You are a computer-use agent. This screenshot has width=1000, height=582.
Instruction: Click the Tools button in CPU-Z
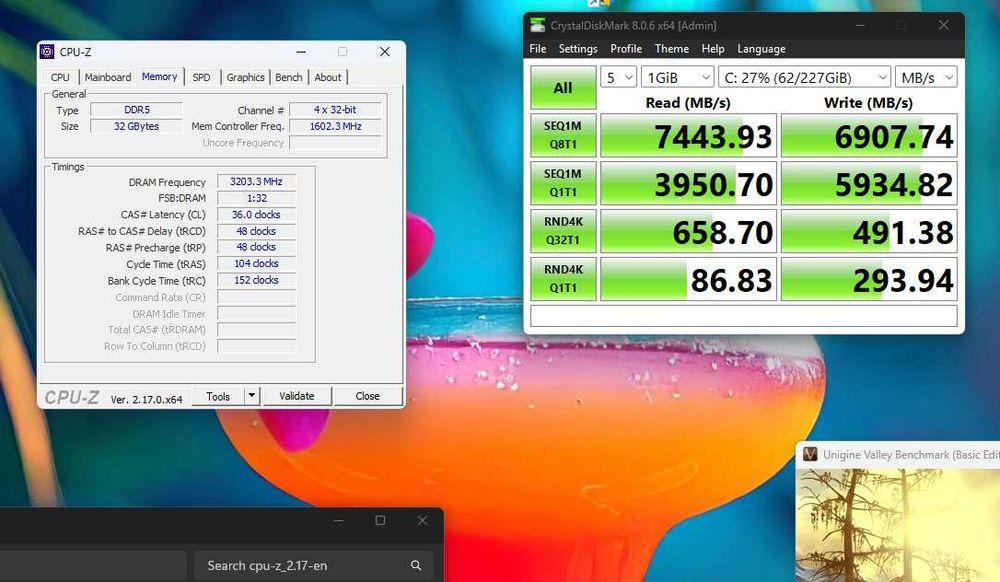click(218, 396)
